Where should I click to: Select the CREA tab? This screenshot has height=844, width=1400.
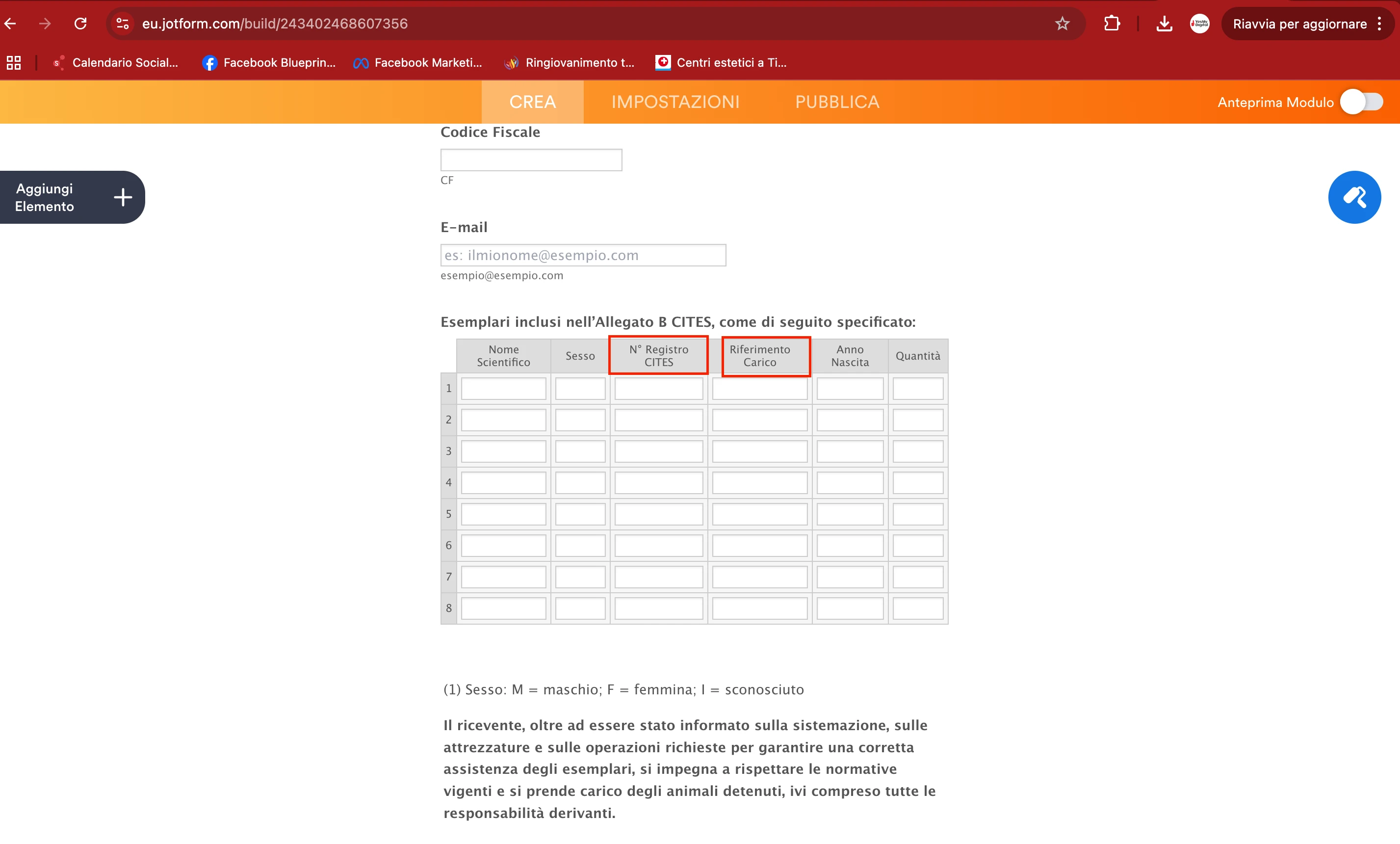click(x=532, y=102)
